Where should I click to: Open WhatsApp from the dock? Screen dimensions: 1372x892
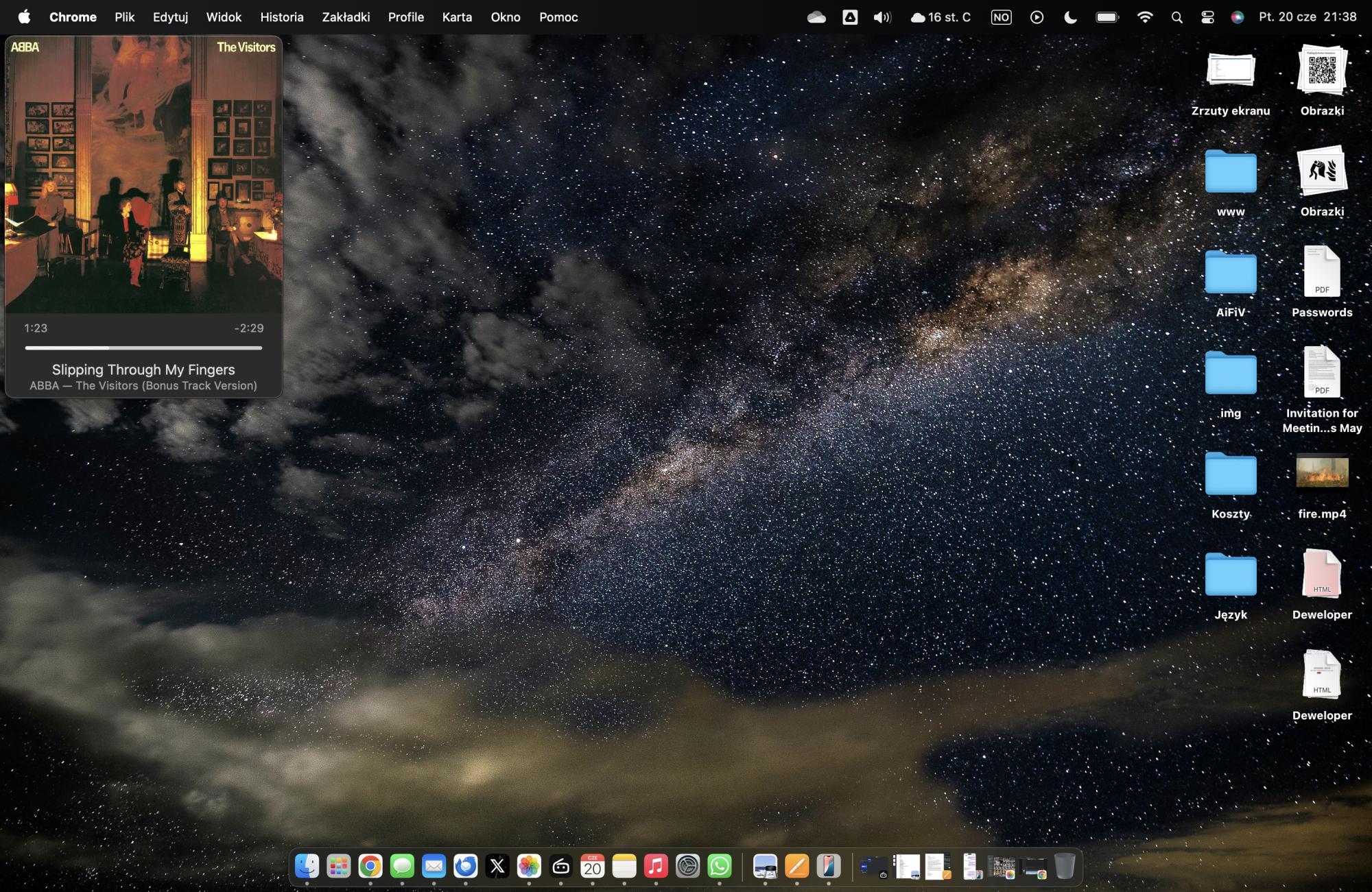[720, 867]
